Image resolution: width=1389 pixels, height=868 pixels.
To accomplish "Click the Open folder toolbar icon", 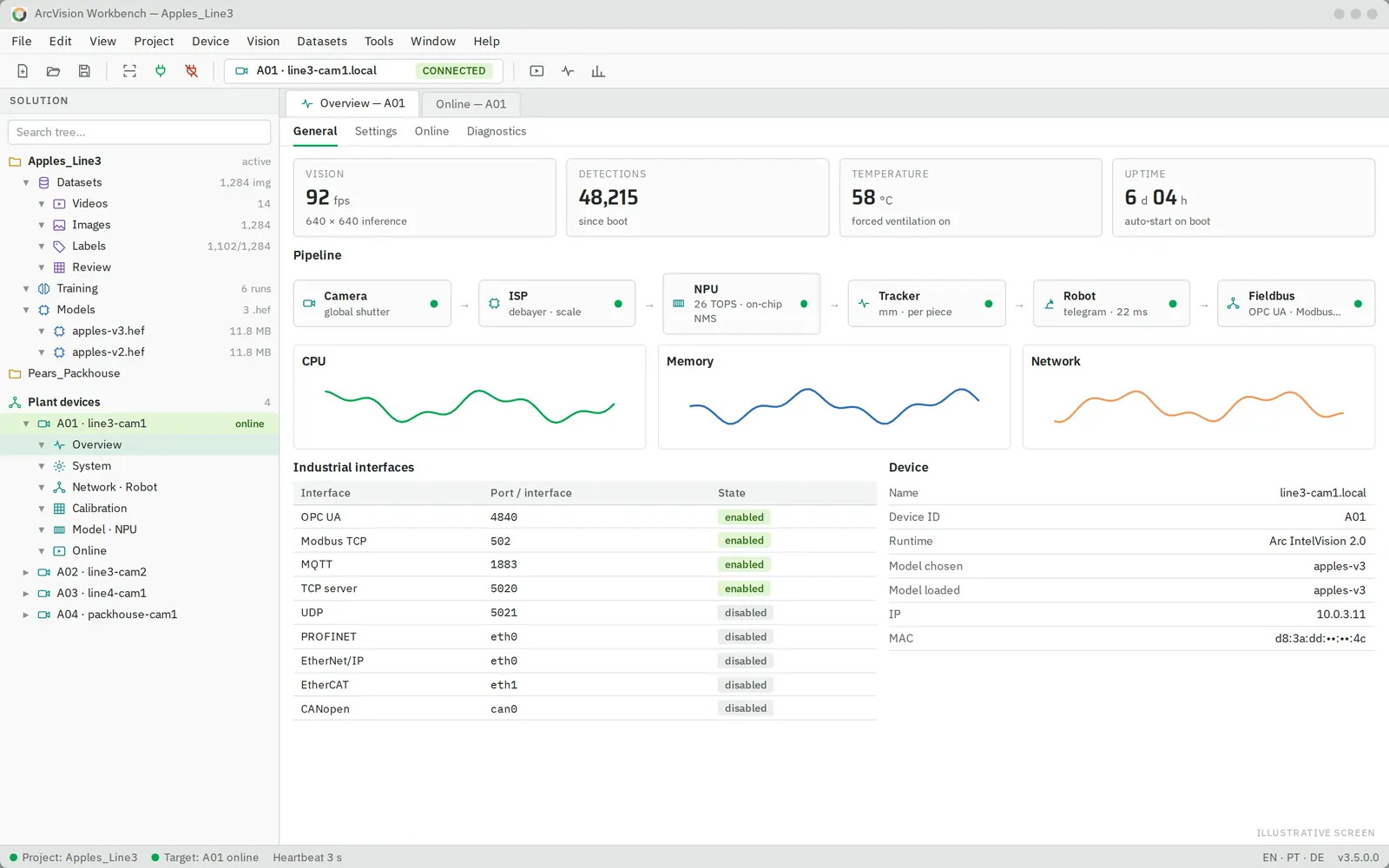I will pos(53,71).
